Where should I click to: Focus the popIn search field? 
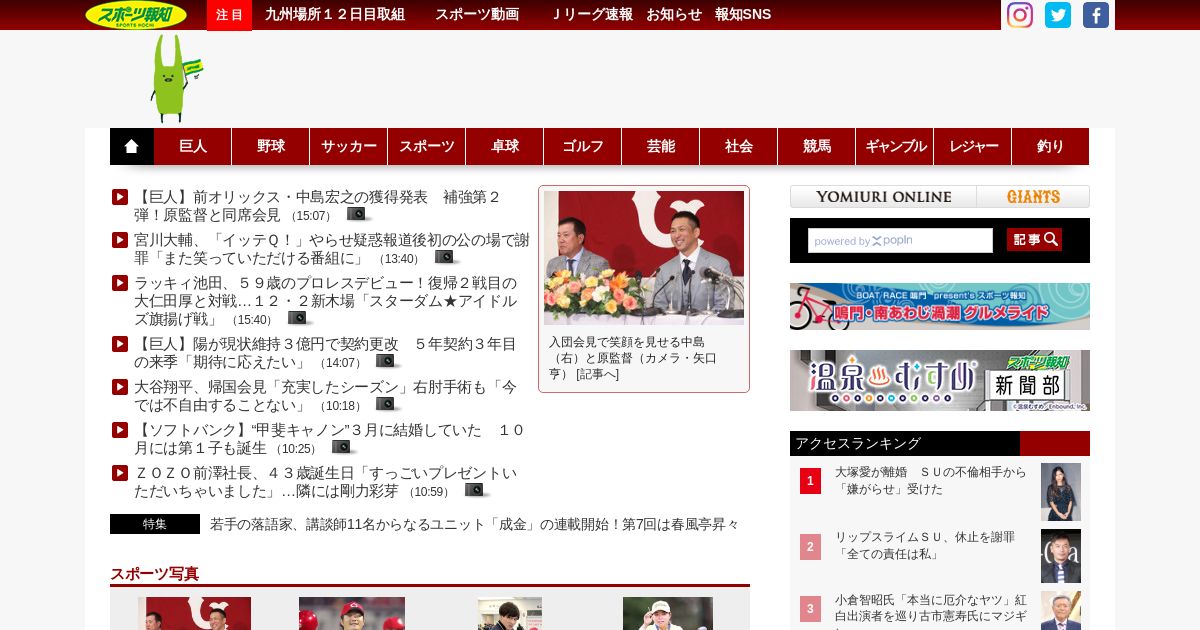tap(900, 241)
